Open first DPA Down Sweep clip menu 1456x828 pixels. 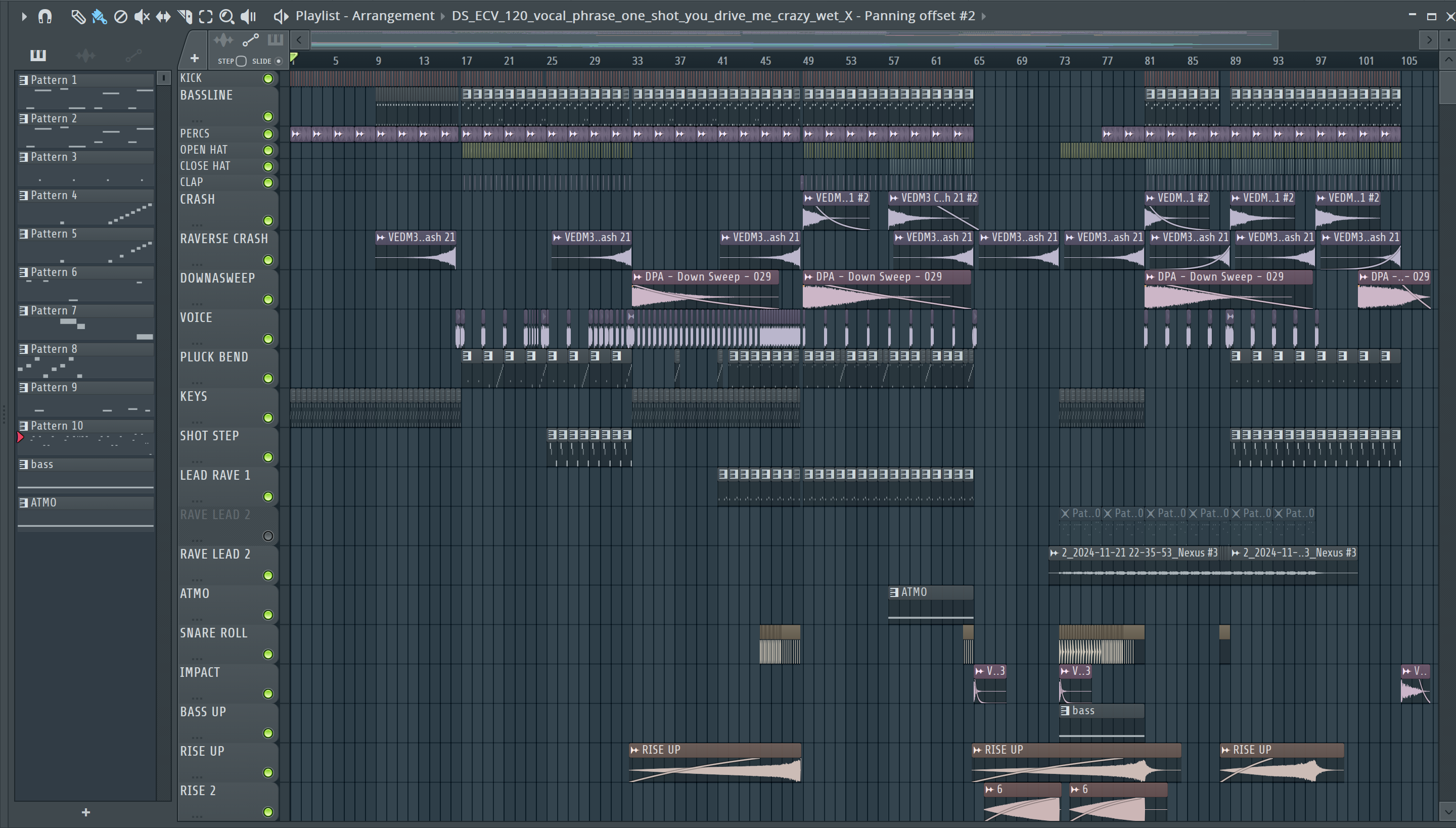pyautogui.click(x=638, y=277)
